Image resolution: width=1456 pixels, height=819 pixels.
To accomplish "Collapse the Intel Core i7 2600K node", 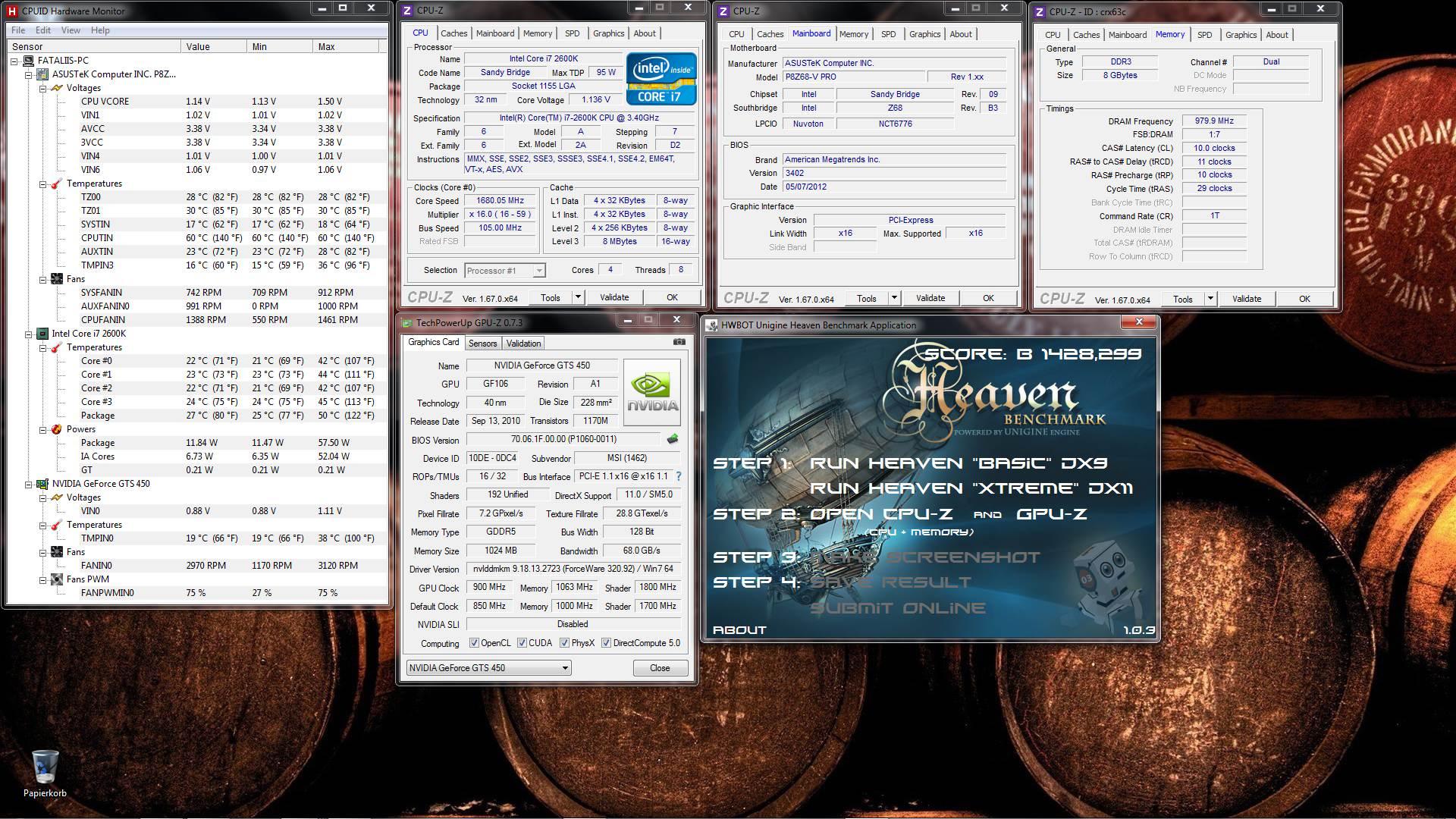I will (29, 334).
